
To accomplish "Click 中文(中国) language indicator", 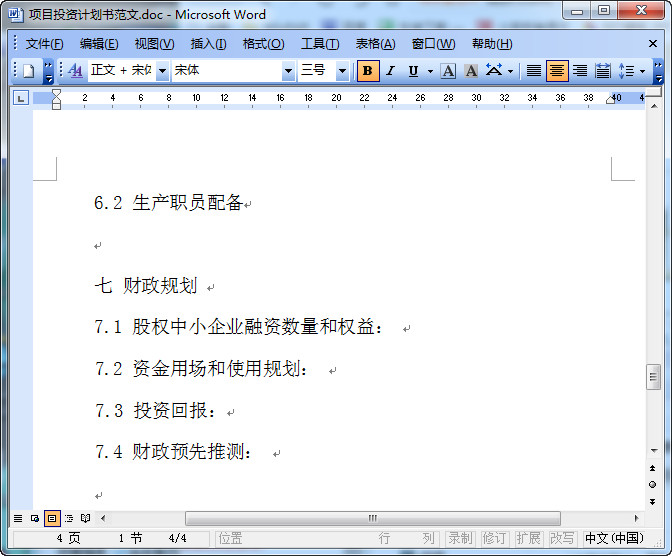I will [614, 538].
